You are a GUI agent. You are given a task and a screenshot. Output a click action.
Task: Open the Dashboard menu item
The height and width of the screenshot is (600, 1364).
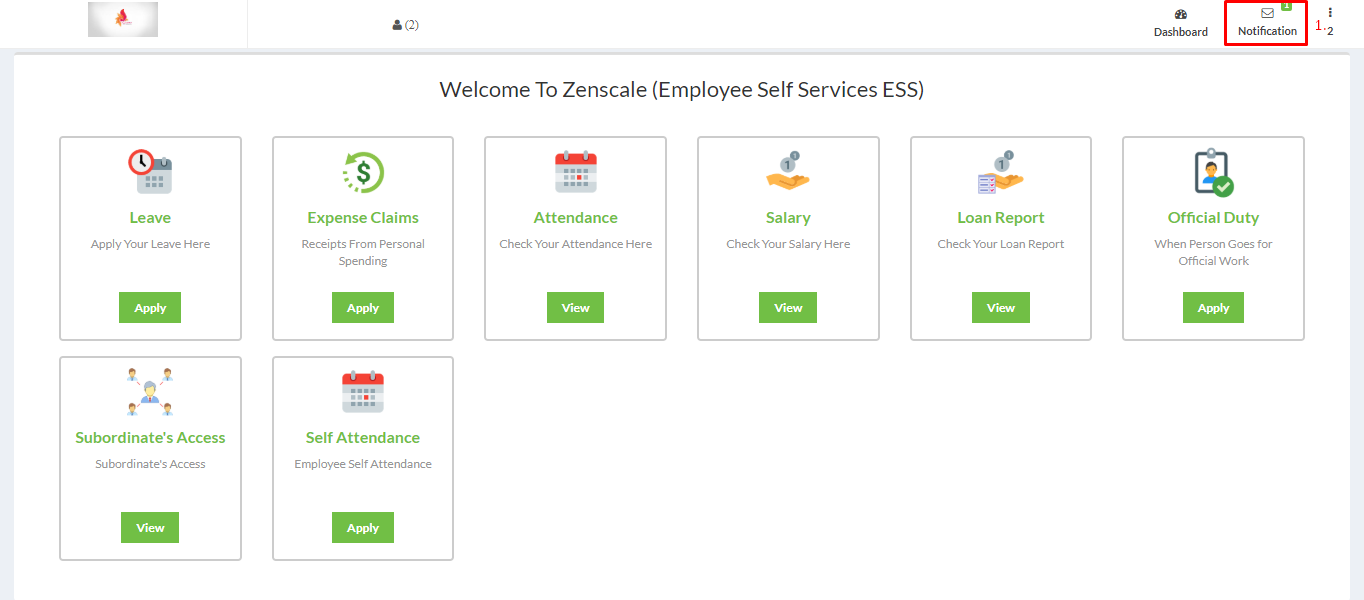1181,24
